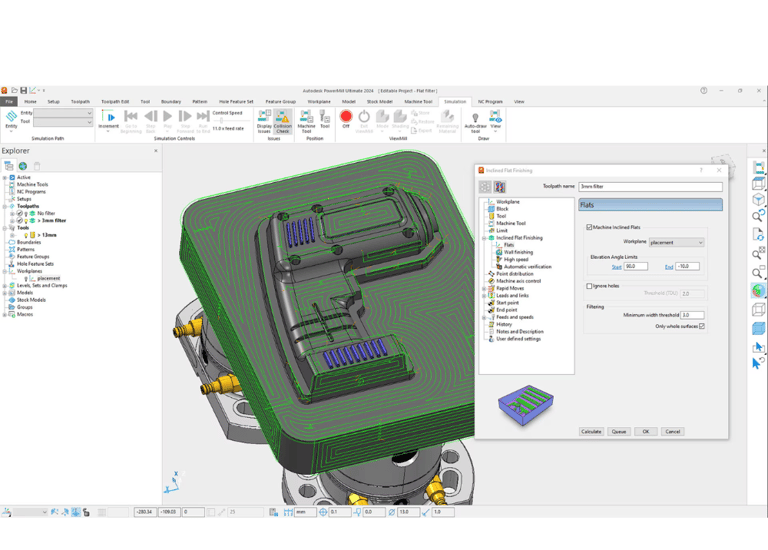Open the help icon in main title bar
The image size is (768, 550).
tap(704, 91)
